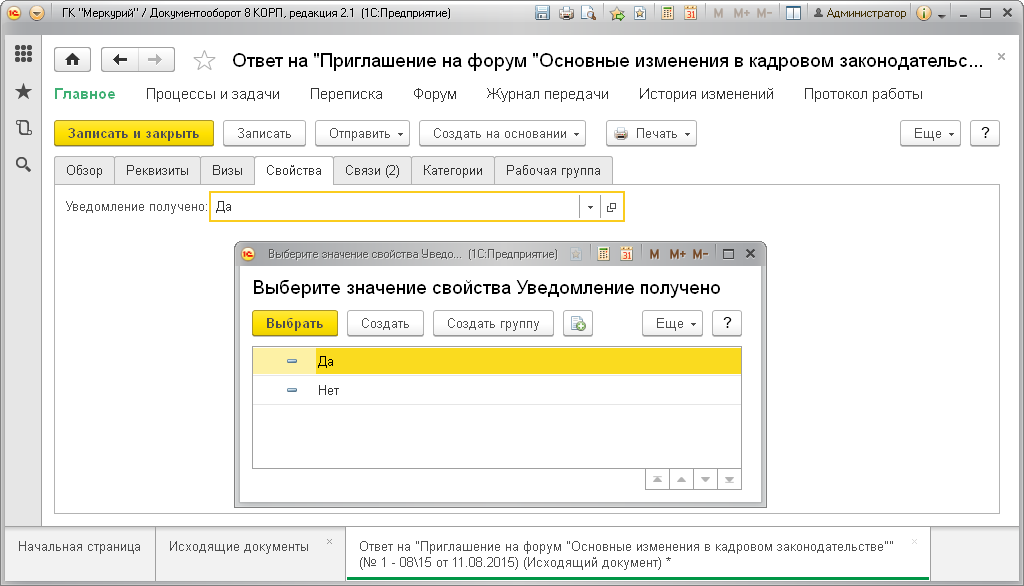Click M memory button in main title bar
Image resolution: width=1024 pixels, height=586 pixels.
click(x=718, y=13)
